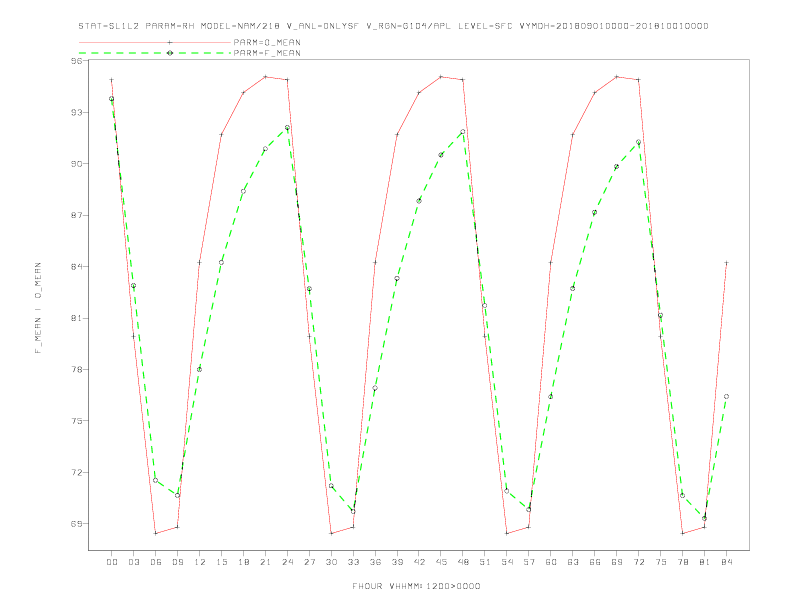Click y-axis tick value 81

pos(77,318)
